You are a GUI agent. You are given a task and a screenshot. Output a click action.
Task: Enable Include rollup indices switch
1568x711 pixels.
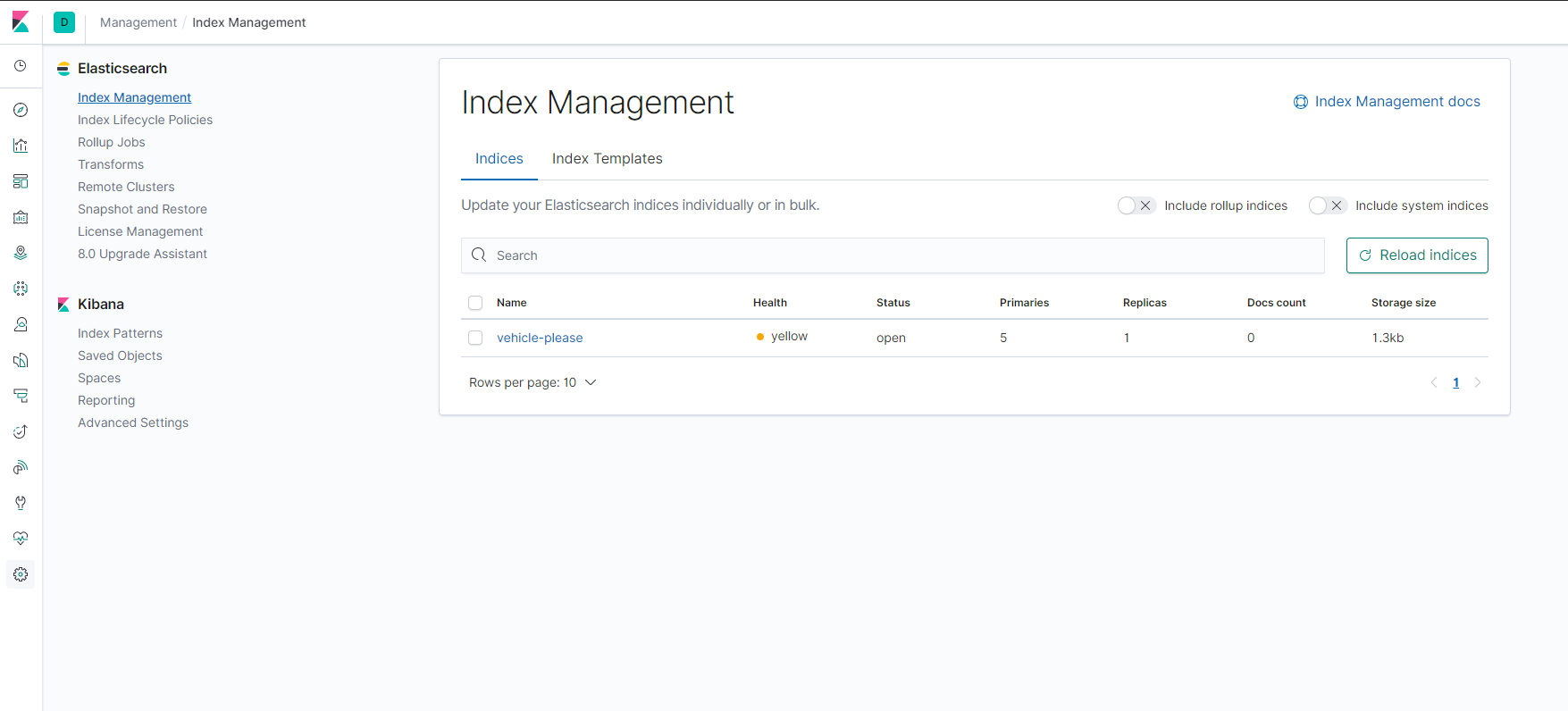click(1136, 205)
